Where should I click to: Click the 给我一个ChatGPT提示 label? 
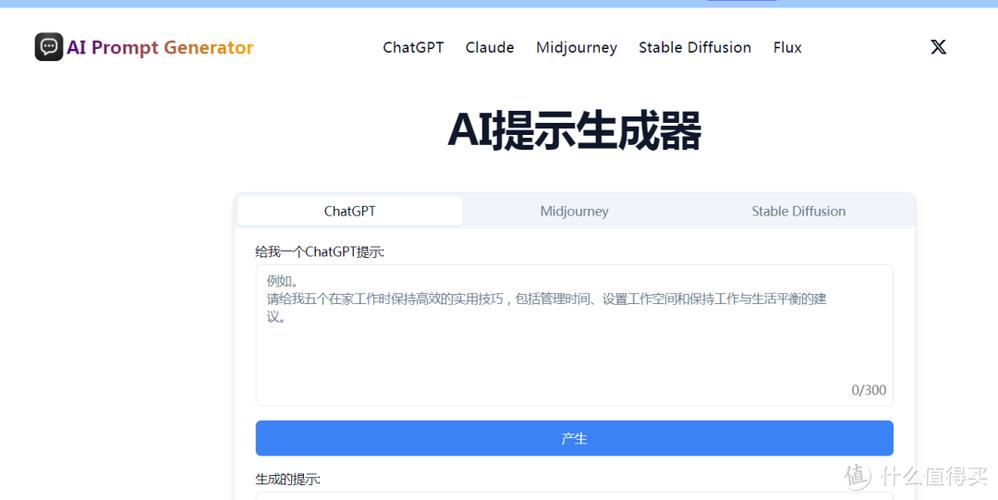pos(320,252)
